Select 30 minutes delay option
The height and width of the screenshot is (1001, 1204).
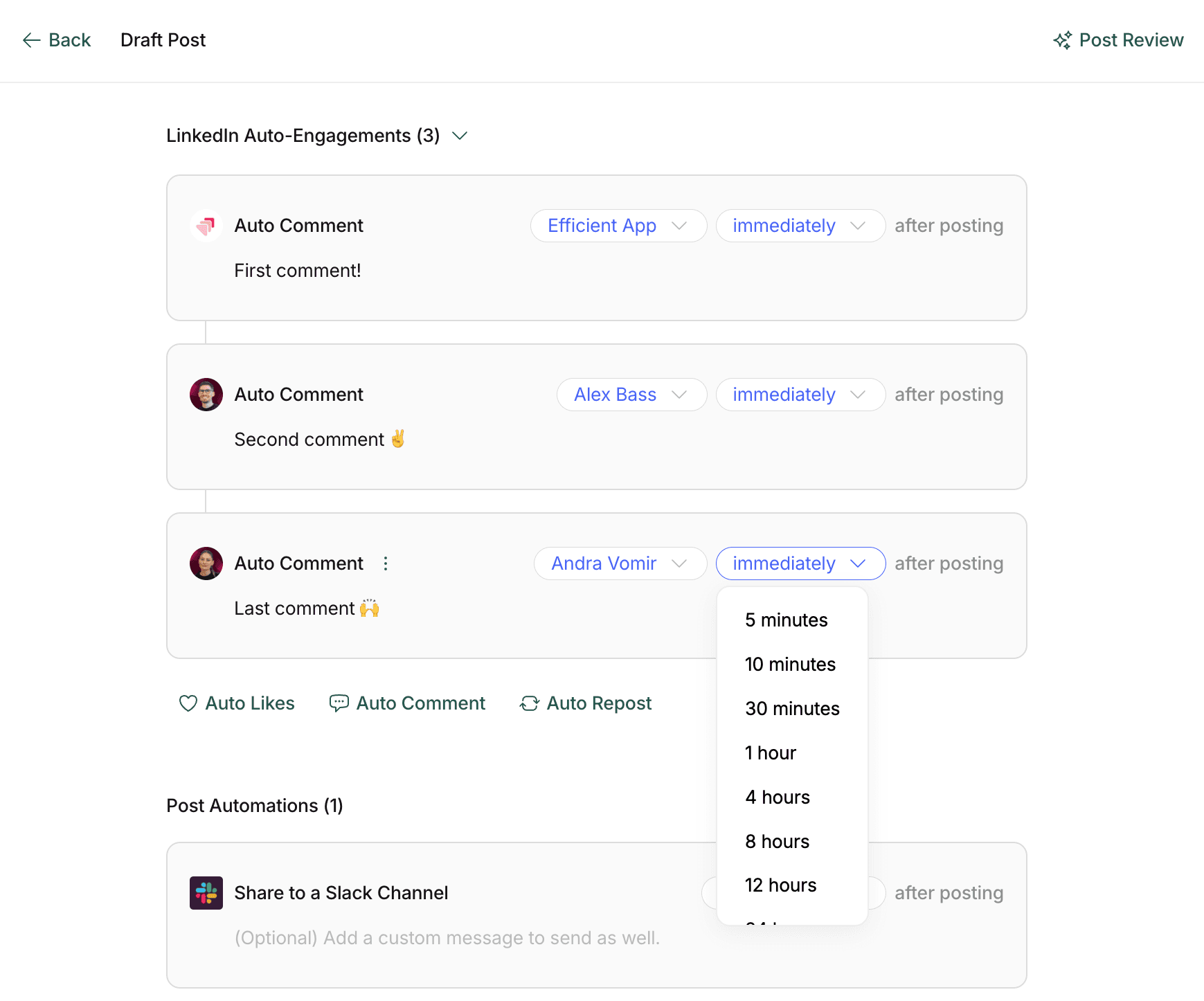coord(792,709)
